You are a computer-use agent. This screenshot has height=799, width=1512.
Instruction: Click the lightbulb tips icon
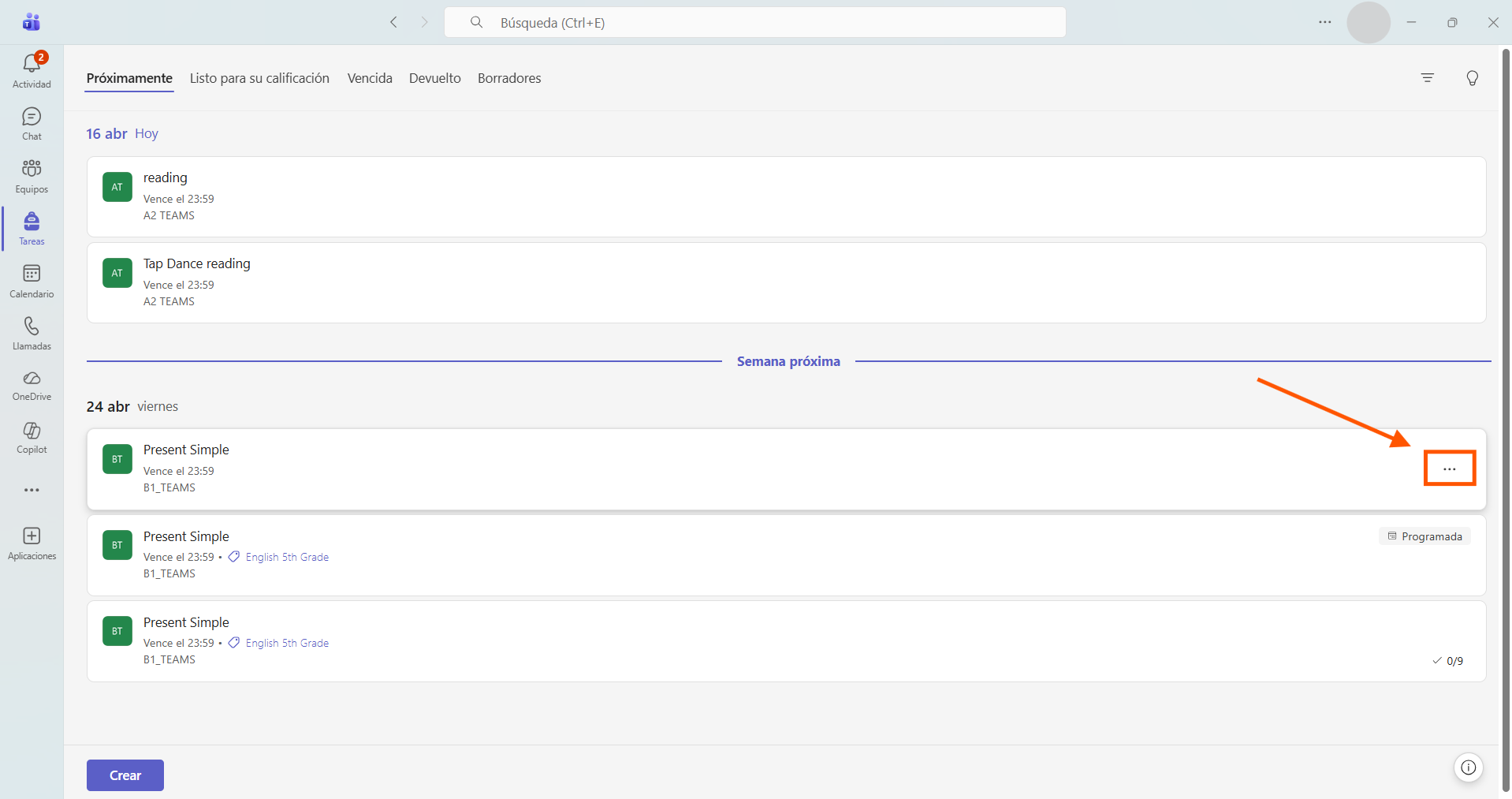point(1472,77)
